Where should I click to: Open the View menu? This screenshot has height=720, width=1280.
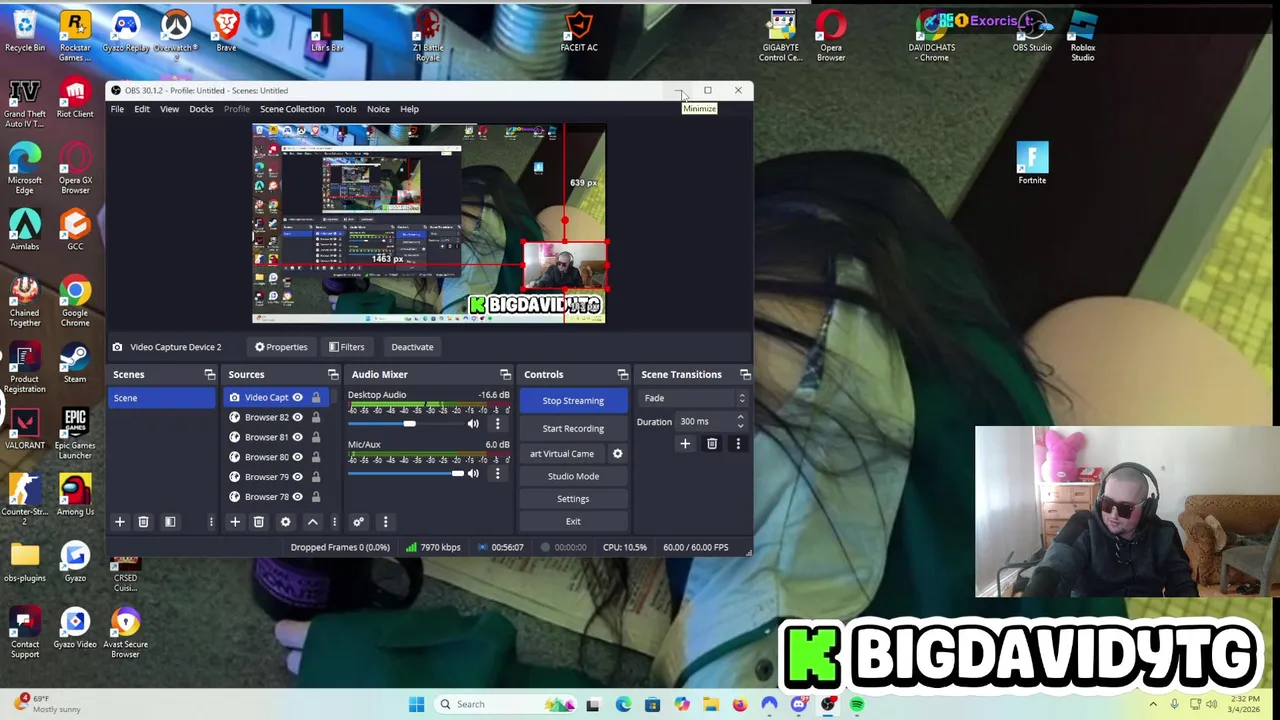click(169, 109)
